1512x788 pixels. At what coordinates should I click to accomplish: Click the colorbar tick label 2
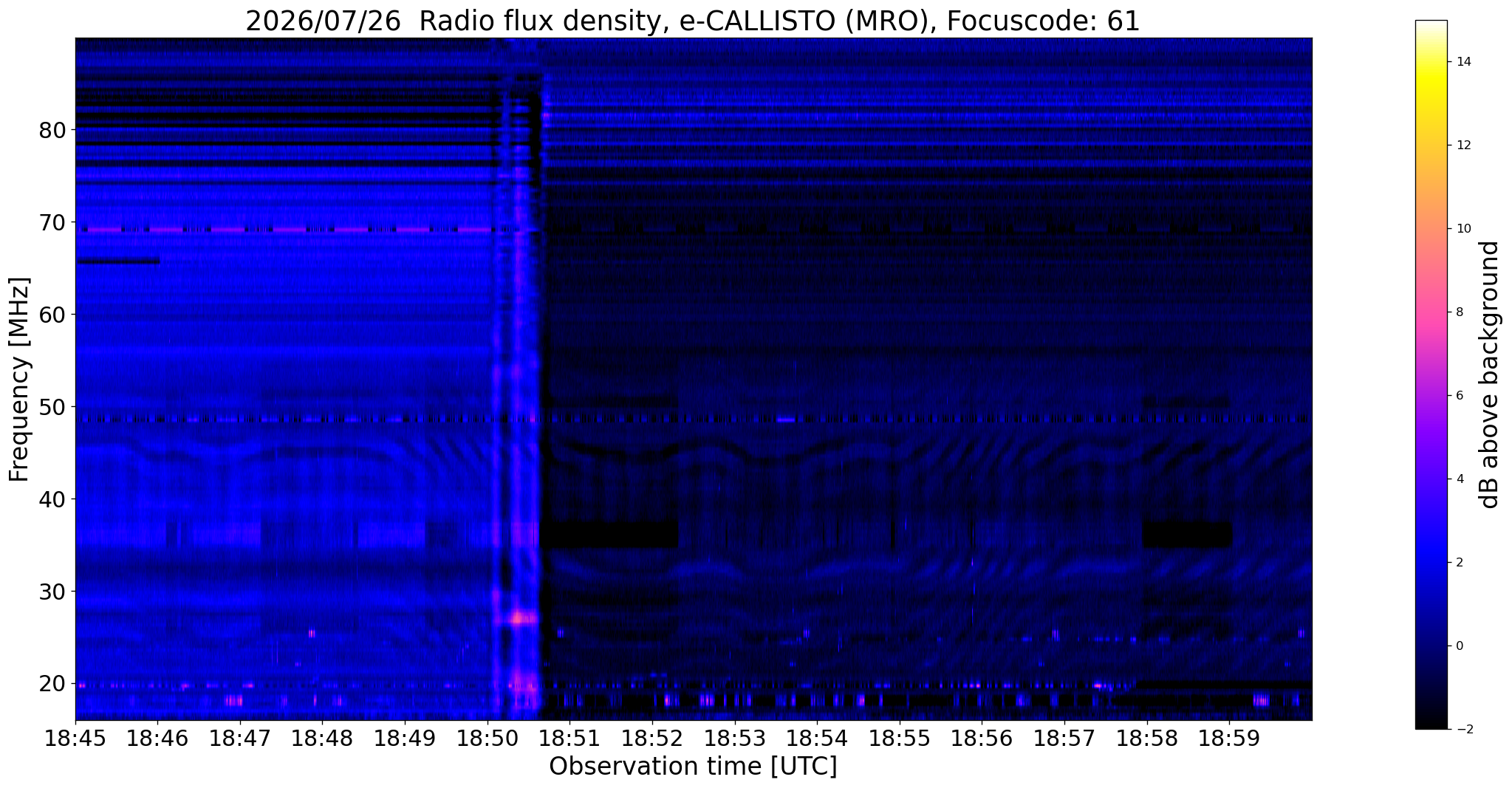tap(1459, 563)
